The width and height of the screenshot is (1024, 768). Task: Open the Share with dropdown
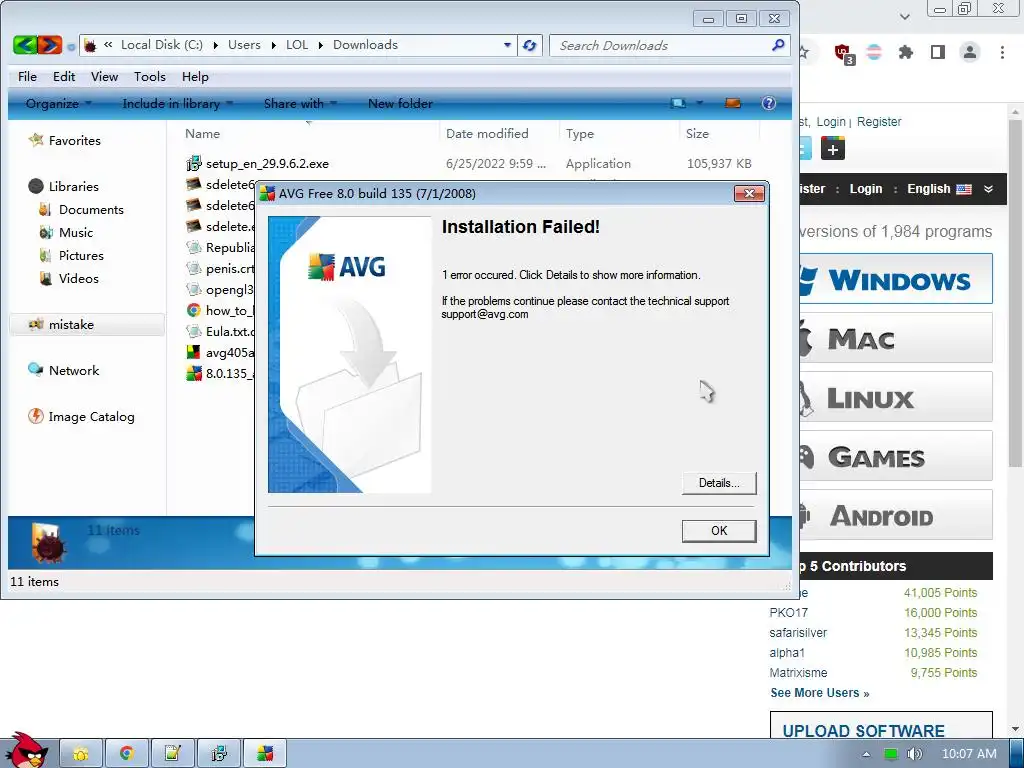[300, 103]
